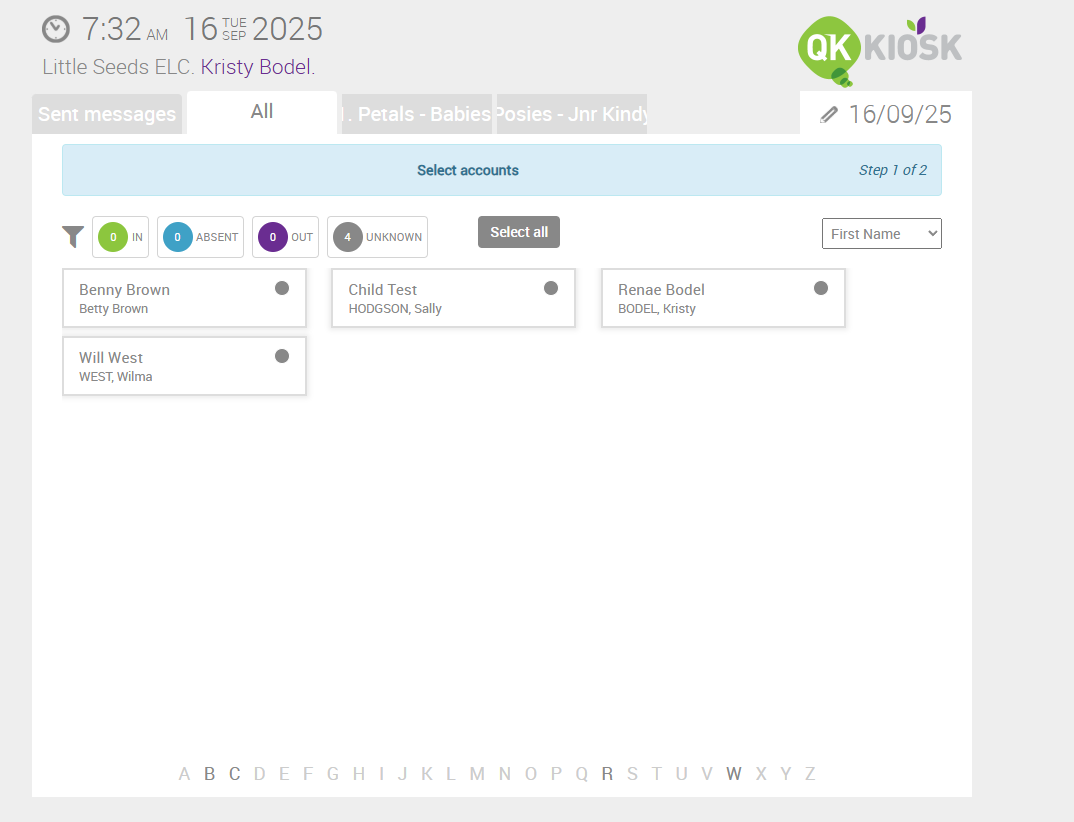Select the Will West account card
The width and height of the screenshot is (1074, 822).
(x=184, y=366)
